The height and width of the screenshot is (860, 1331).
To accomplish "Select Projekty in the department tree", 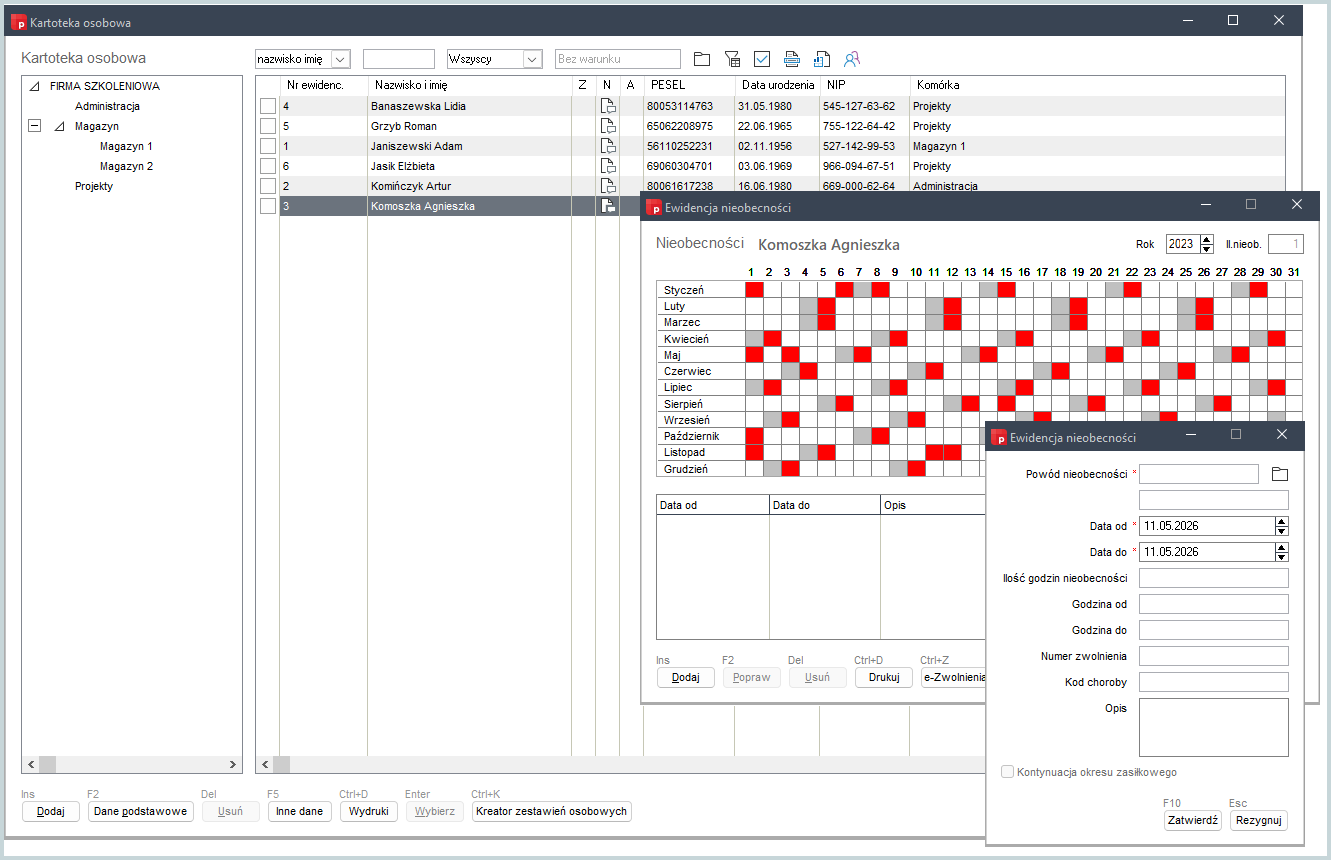I will [x=94, y=186].
